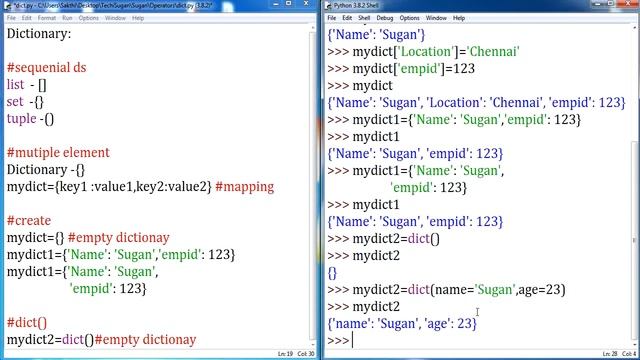The image size is (640, 360).
Task: Click 'mydict2=dict()' line in editor
Action: pos(102,340)
